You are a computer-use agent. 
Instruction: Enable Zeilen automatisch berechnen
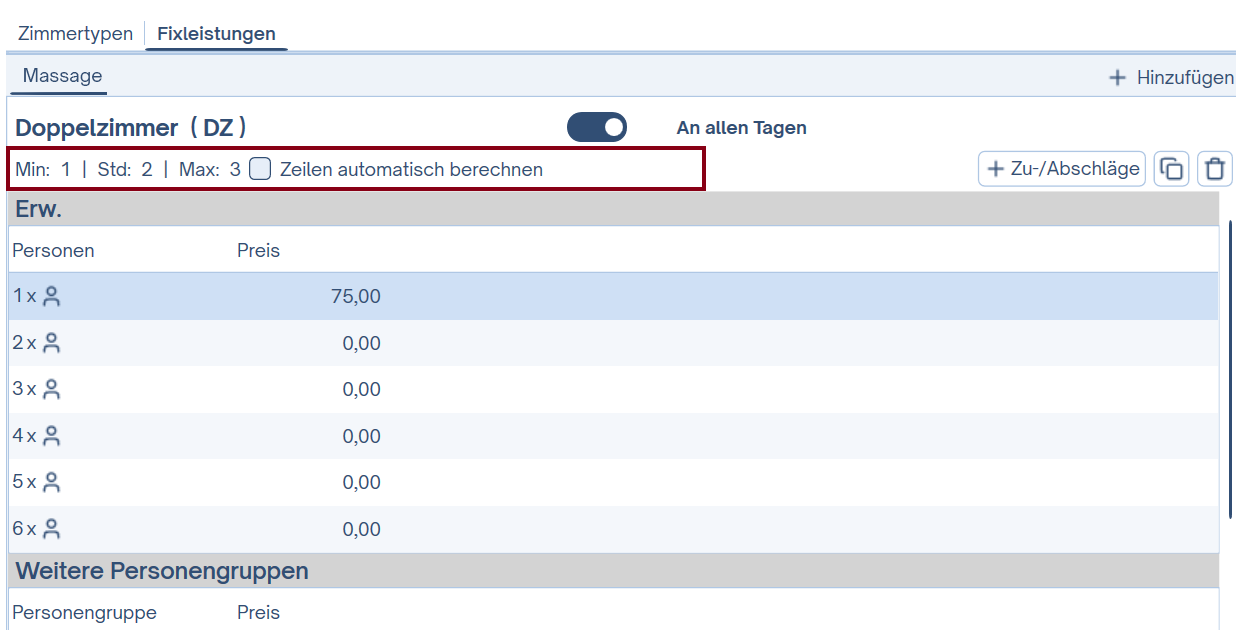(x=259, y=168)
